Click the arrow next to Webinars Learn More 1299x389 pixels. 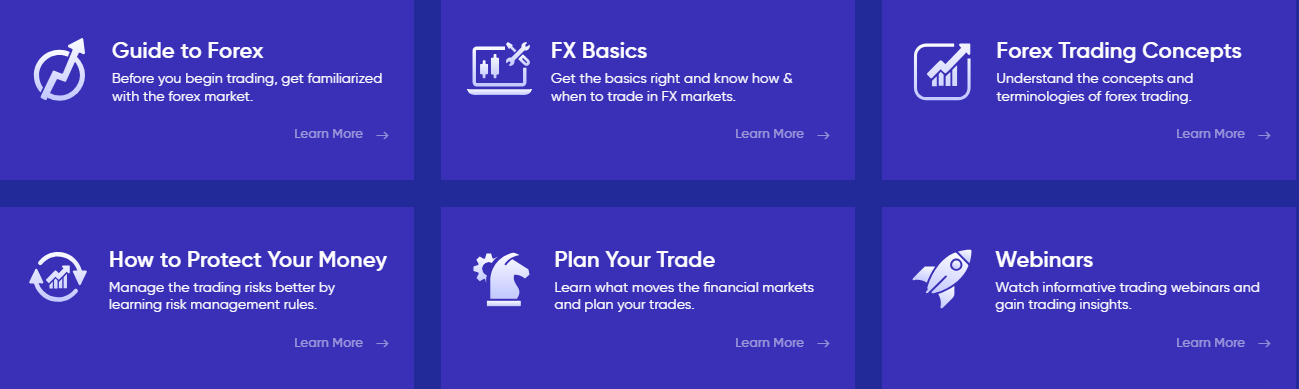1264,344
